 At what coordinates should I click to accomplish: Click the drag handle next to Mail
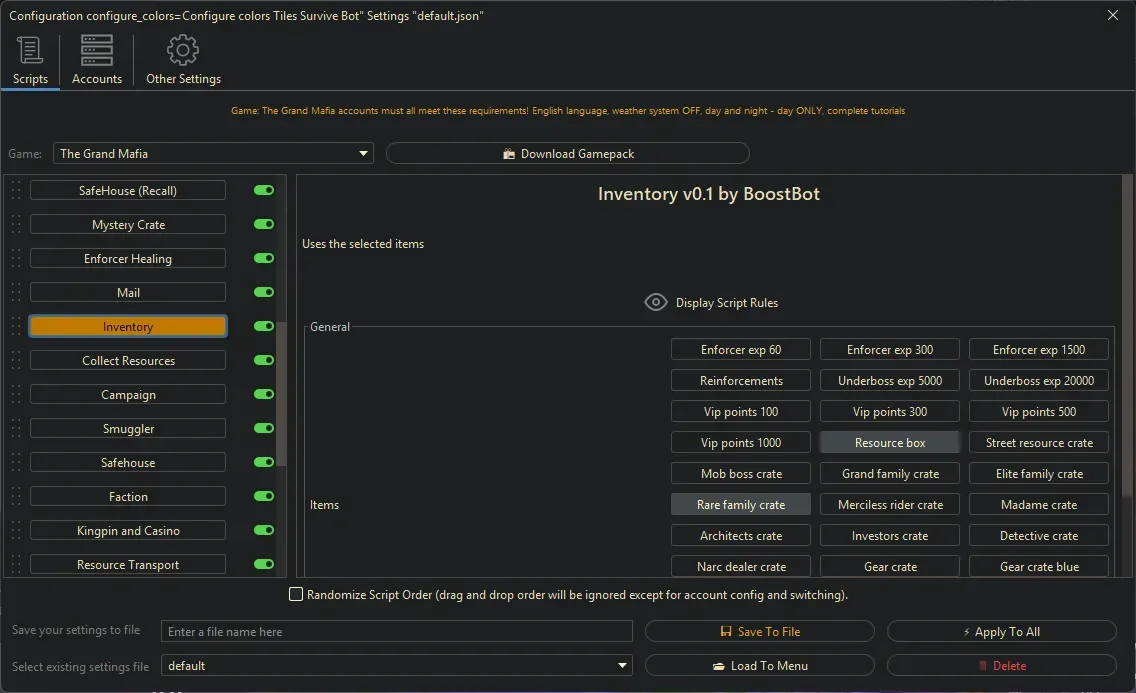tap(16, 293)
